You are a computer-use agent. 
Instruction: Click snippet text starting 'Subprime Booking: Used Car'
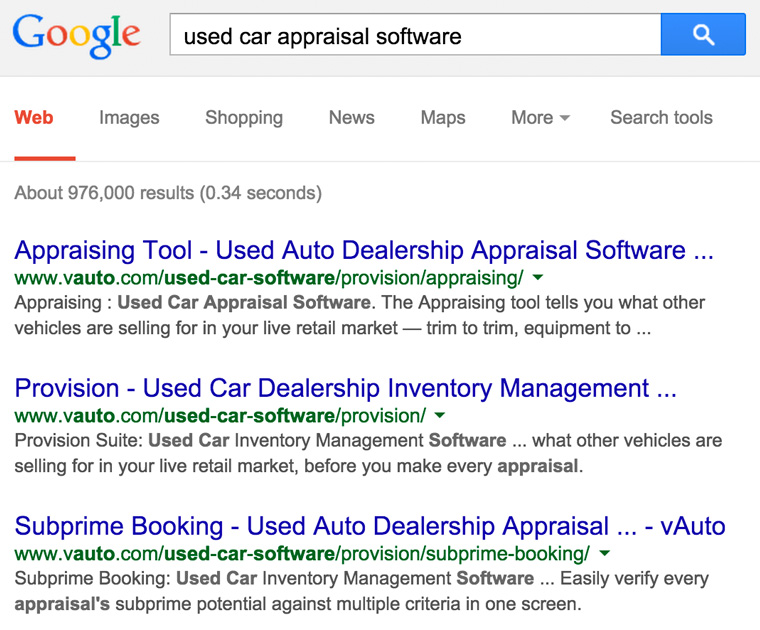coord(362,591)
